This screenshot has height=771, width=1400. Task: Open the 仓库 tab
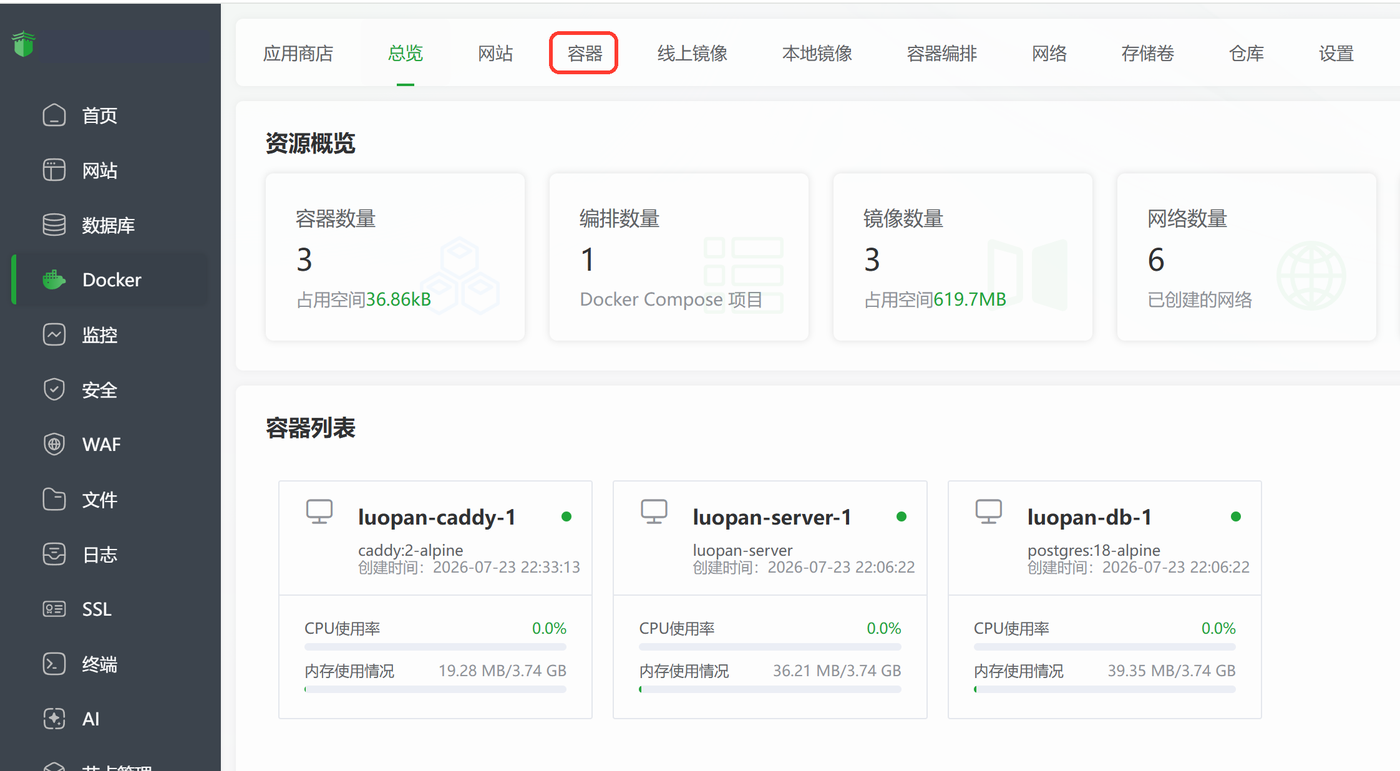[1246, 54]
